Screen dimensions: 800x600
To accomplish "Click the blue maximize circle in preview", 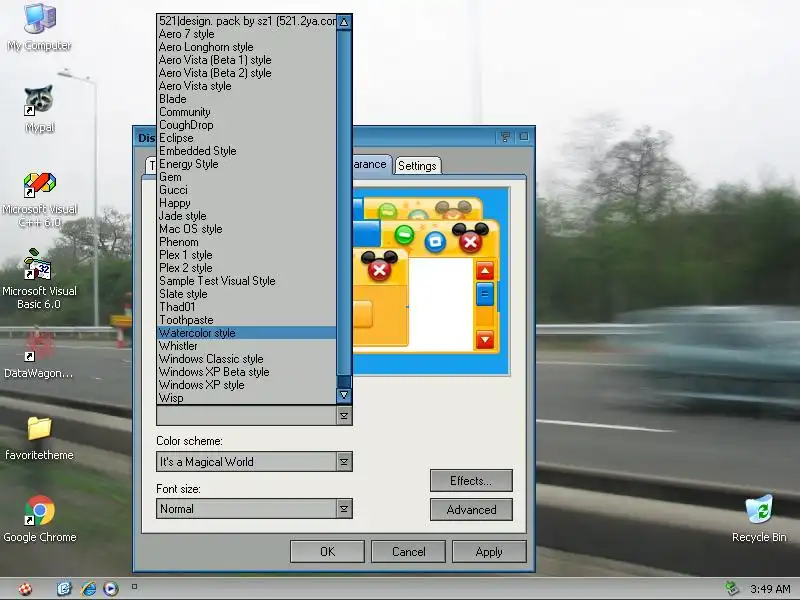I will pyautogui.click(x=435, y=241).
